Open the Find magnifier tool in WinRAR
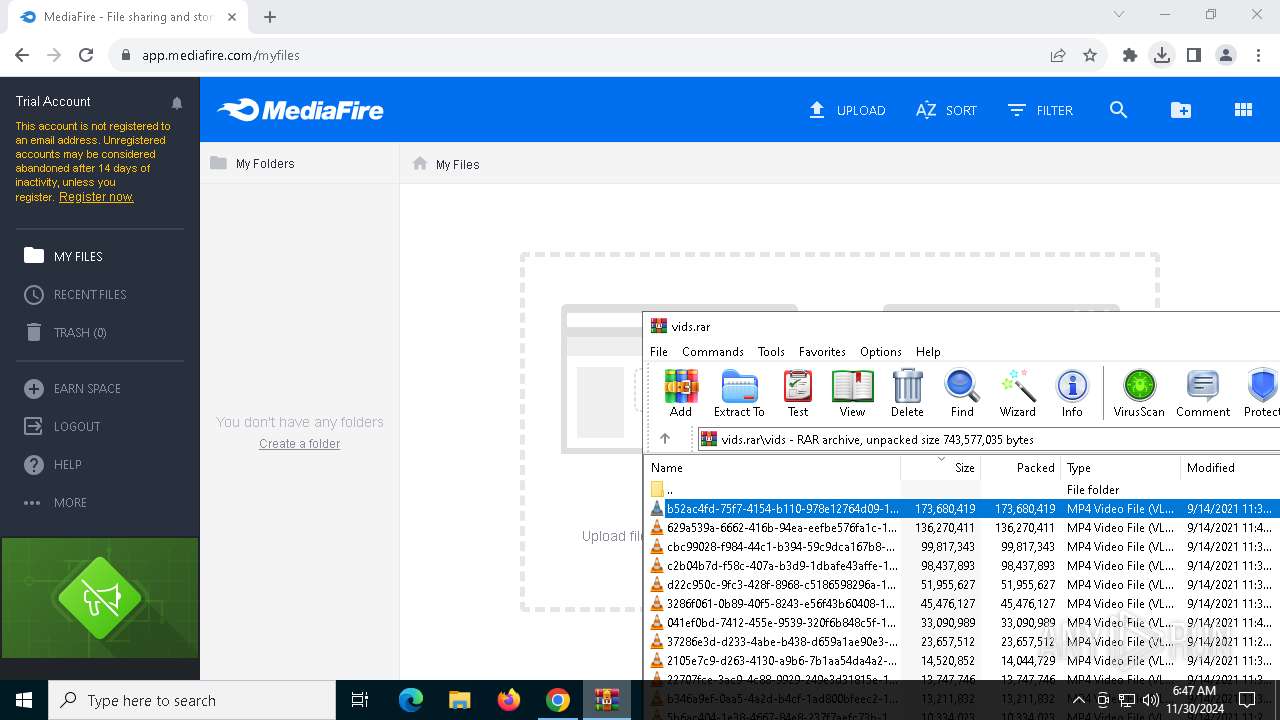 pyautogui.click(x=962, y=393)
